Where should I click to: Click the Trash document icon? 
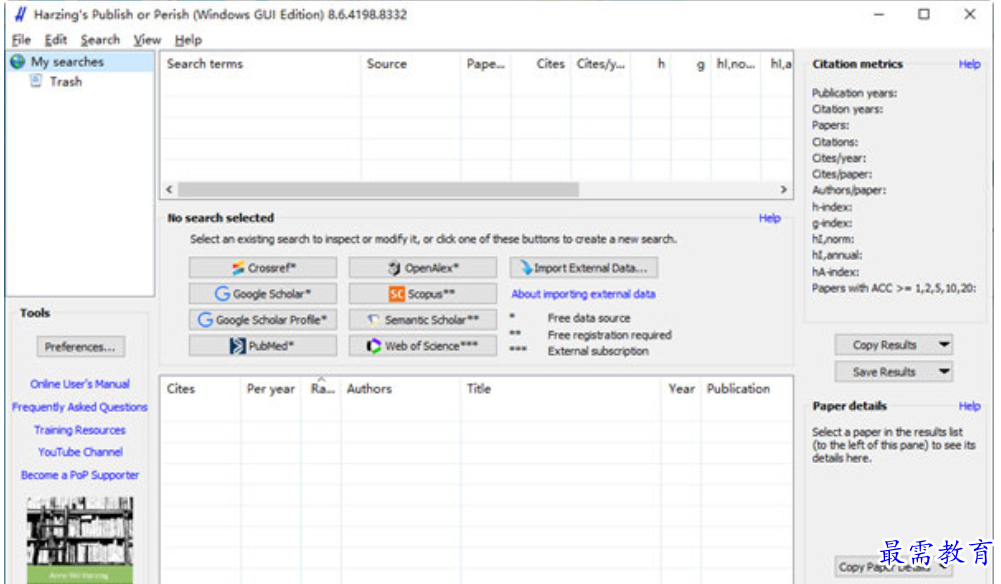[x=36, y=81]
